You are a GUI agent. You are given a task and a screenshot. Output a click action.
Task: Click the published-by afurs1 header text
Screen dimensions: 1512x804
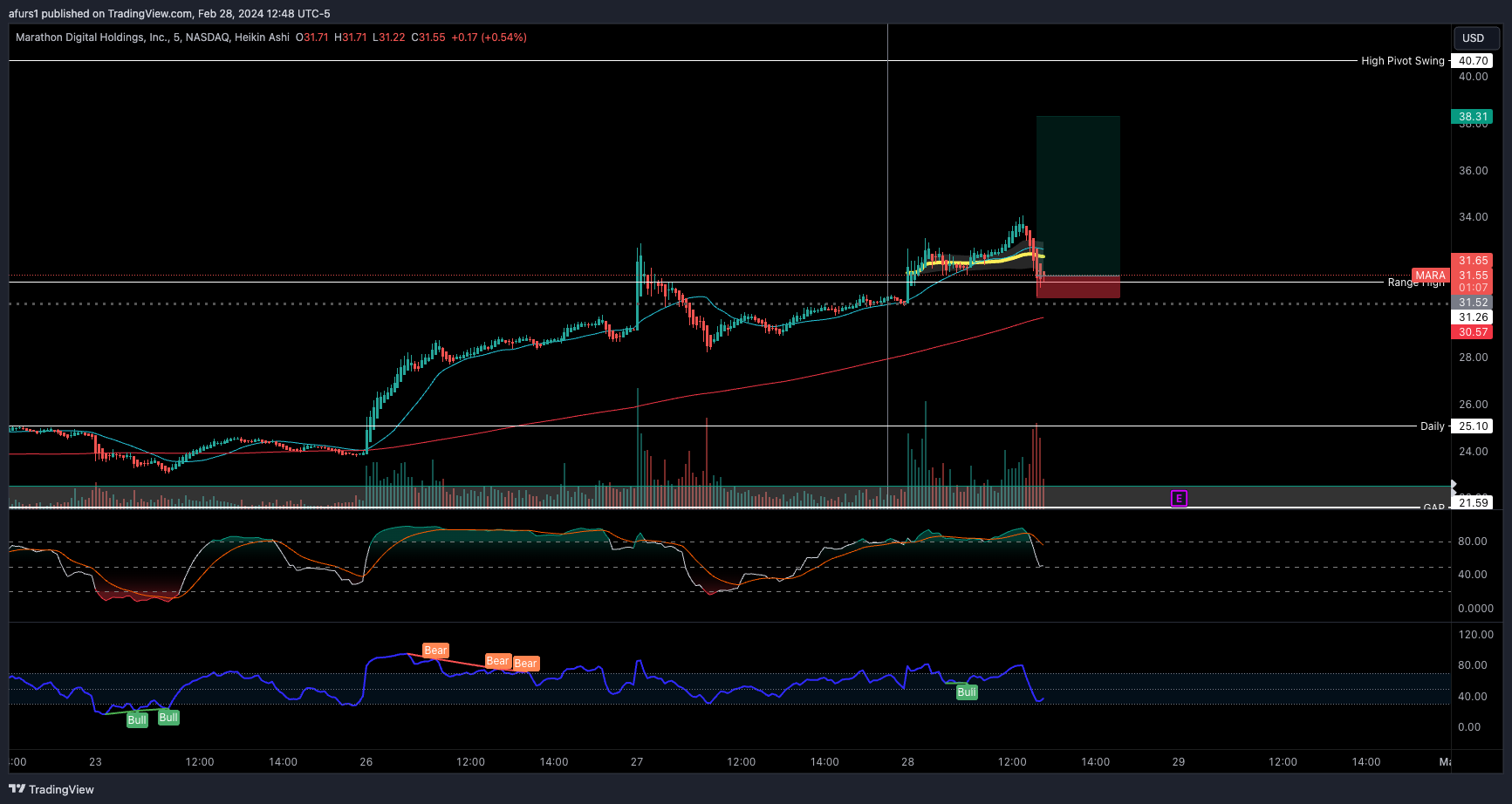(x=169, y=14)
